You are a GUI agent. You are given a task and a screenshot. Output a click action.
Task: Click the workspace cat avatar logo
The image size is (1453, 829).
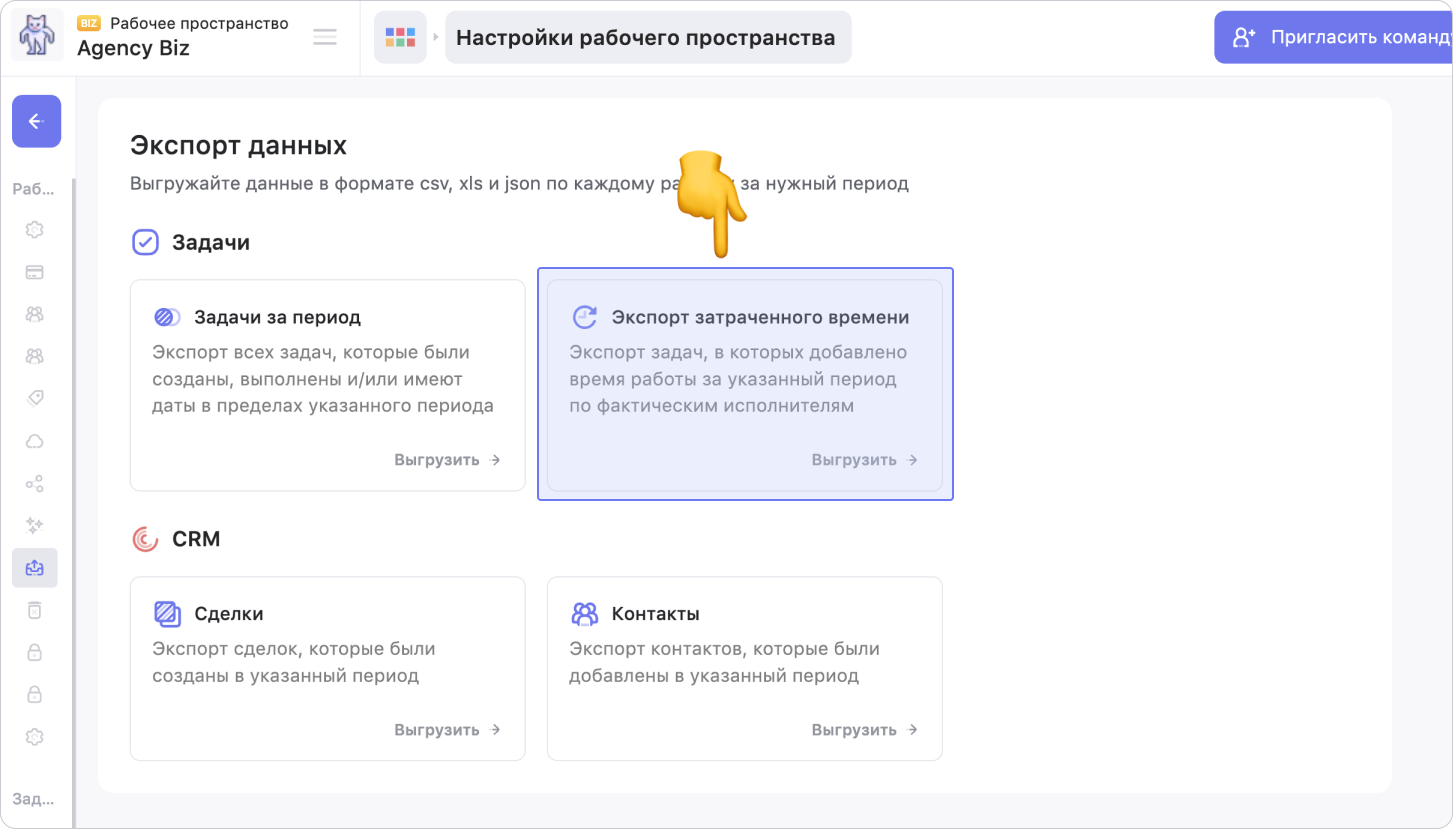[x=37, y=36]
